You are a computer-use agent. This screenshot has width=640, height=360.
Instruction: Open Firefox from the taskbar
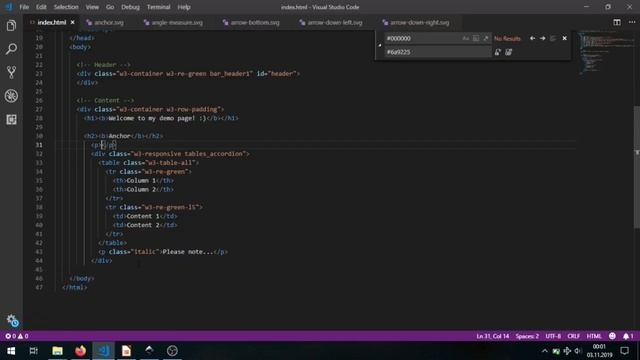click(80, 351)
